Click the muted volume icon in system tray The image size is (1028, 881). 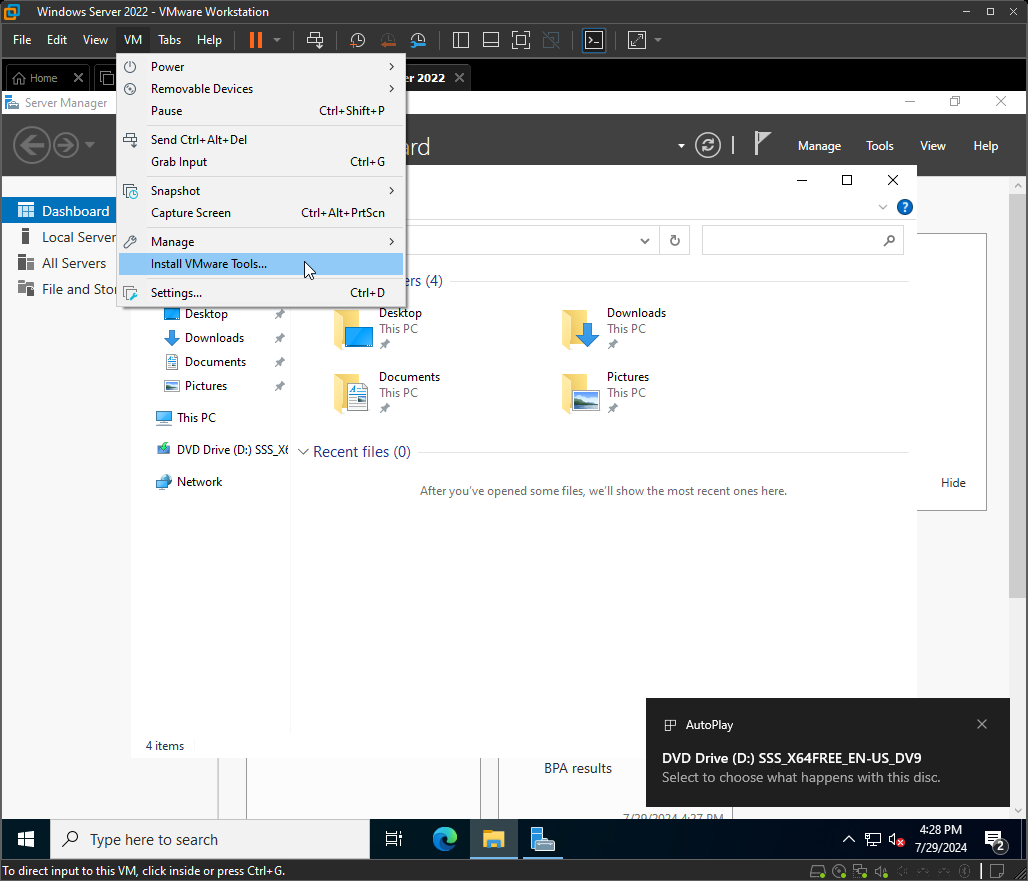tap(896, 840)
